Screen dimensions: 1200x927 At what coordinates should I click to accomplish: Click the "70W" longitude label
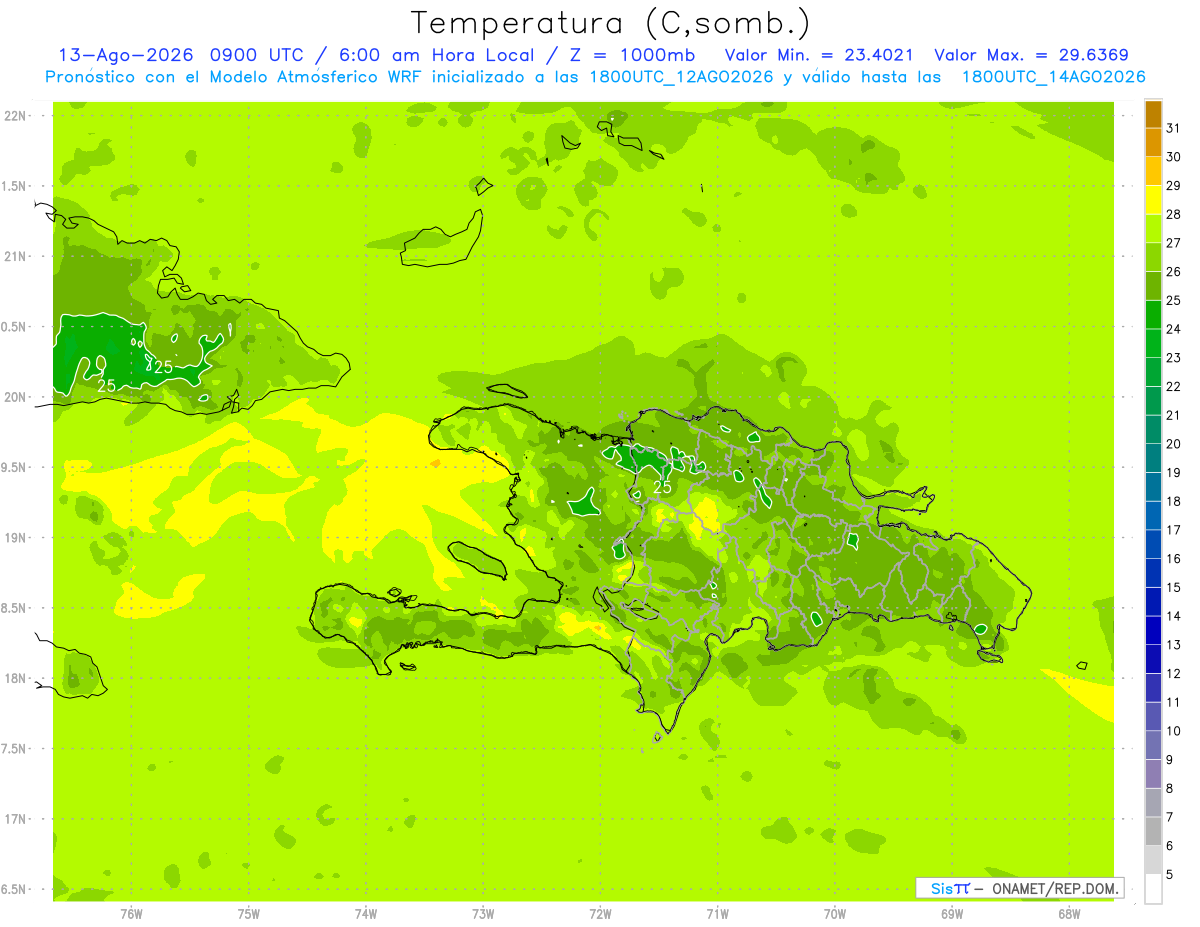[x=834, y=912]
